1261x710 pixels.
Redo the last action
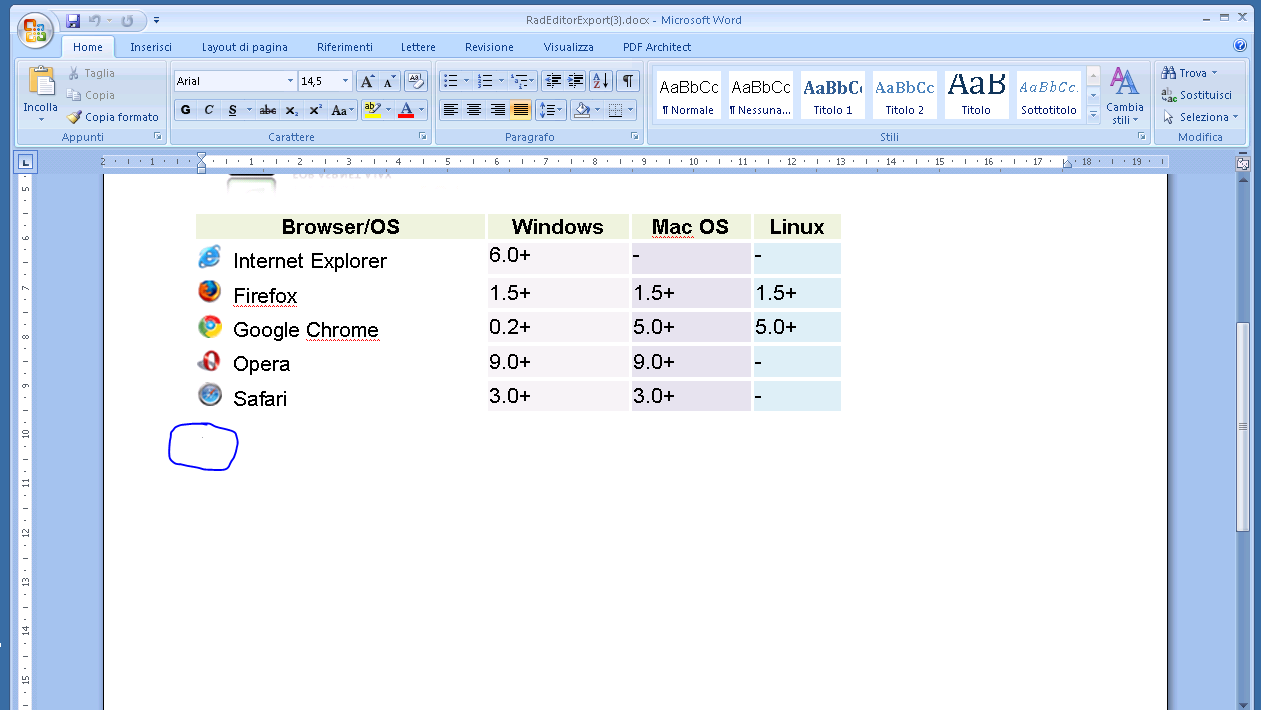pyautogui.click(x=127, y=20)
